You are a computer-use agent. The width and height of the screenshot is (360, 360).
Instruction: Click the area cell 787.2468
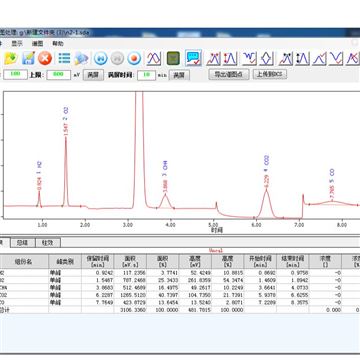130,280
